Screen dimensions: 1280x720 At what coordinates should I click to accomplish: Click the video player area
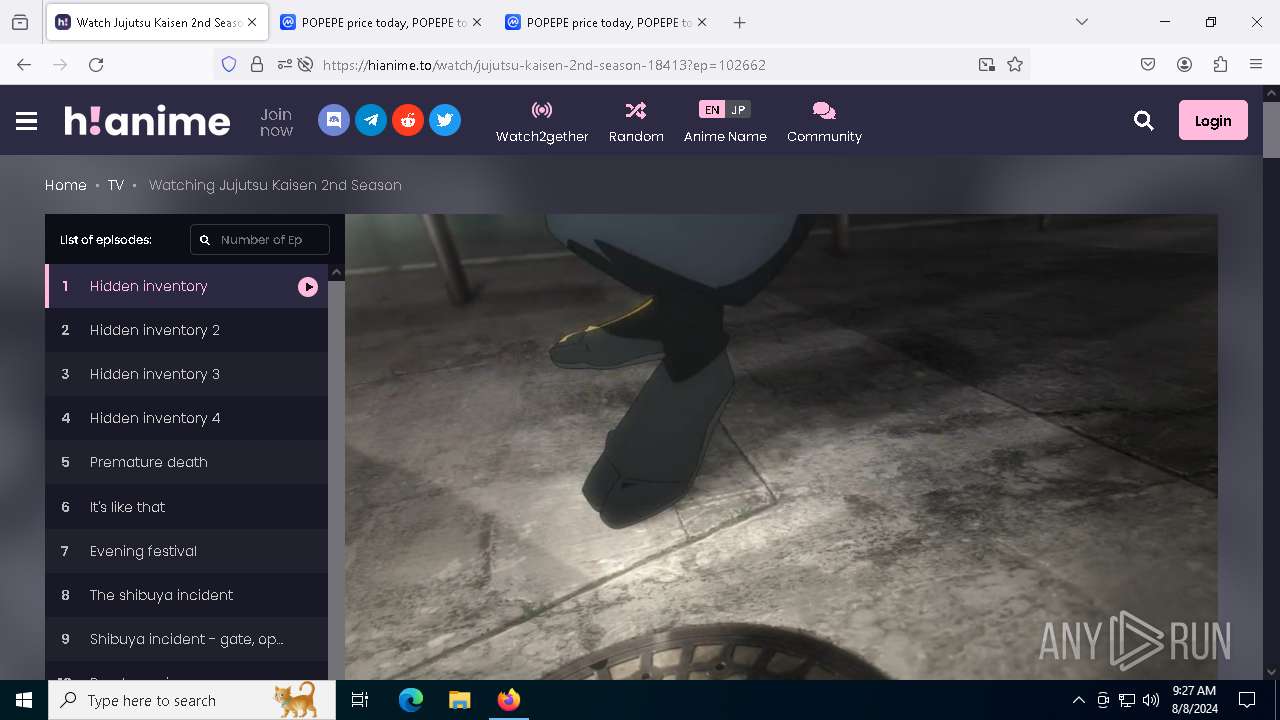pyautogui.click(x=781, y=447)
